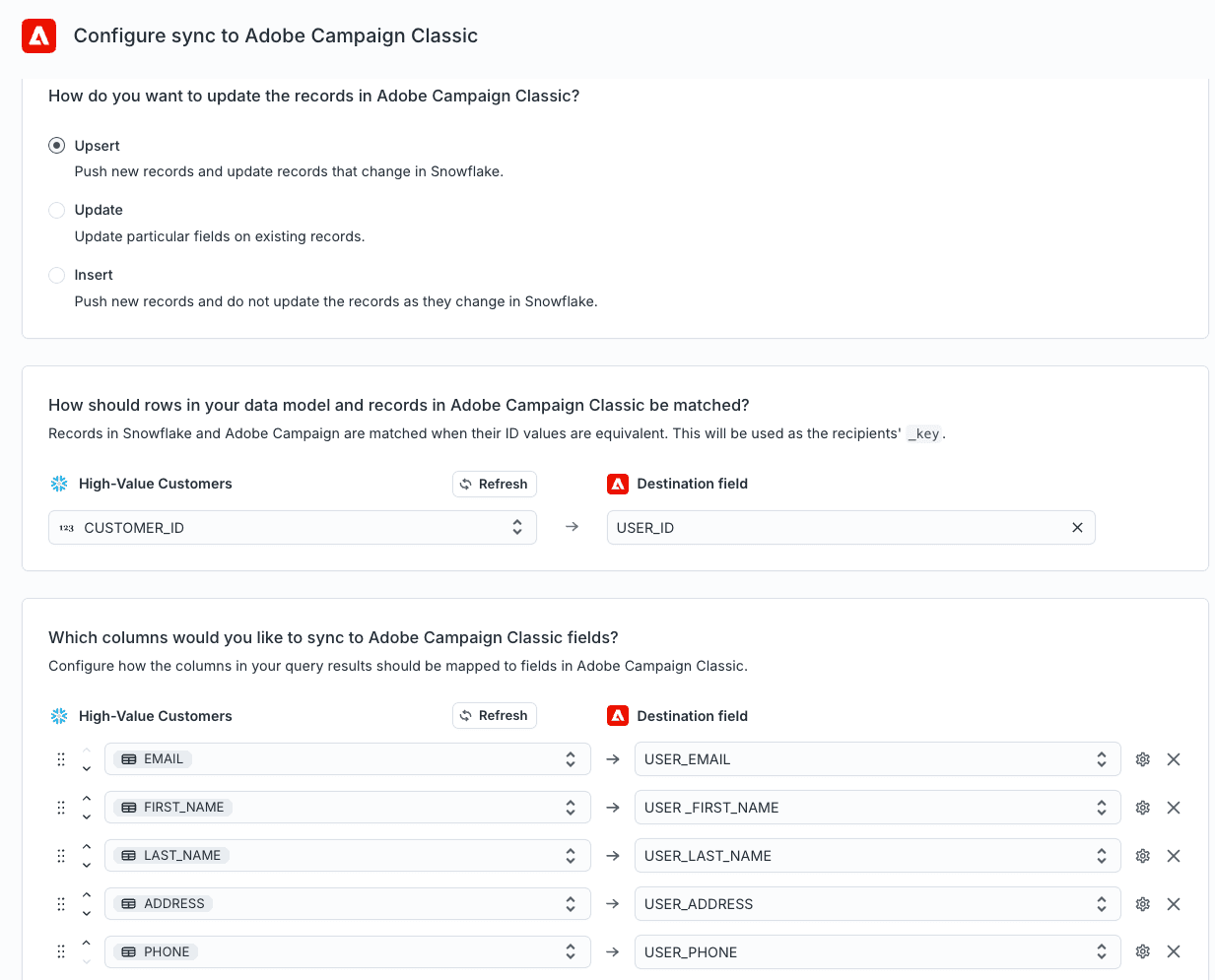1215x980 pixels.
Task: Choose the Update radio option
Action: pyautogui.click(x=57, y=210)
